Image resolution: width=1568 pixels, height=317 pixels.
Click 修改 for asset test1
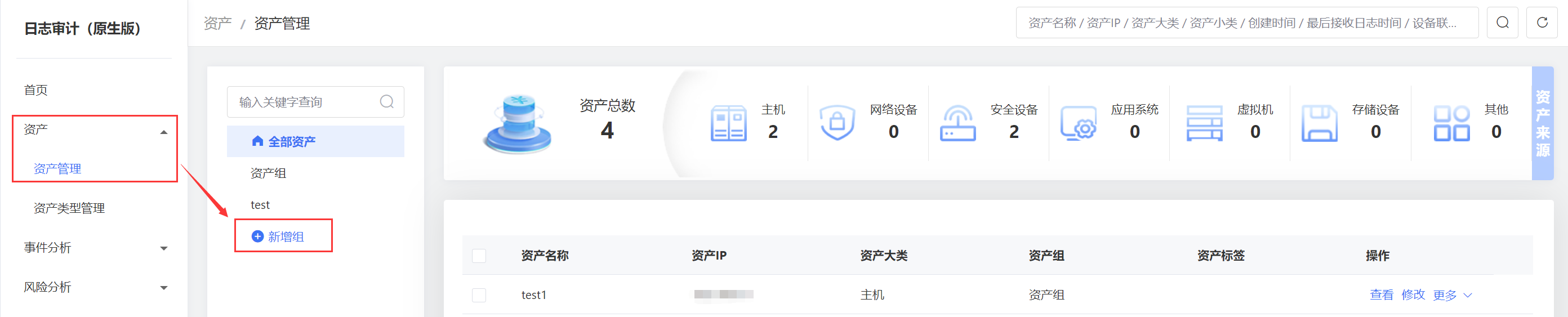pos(1413,294)
